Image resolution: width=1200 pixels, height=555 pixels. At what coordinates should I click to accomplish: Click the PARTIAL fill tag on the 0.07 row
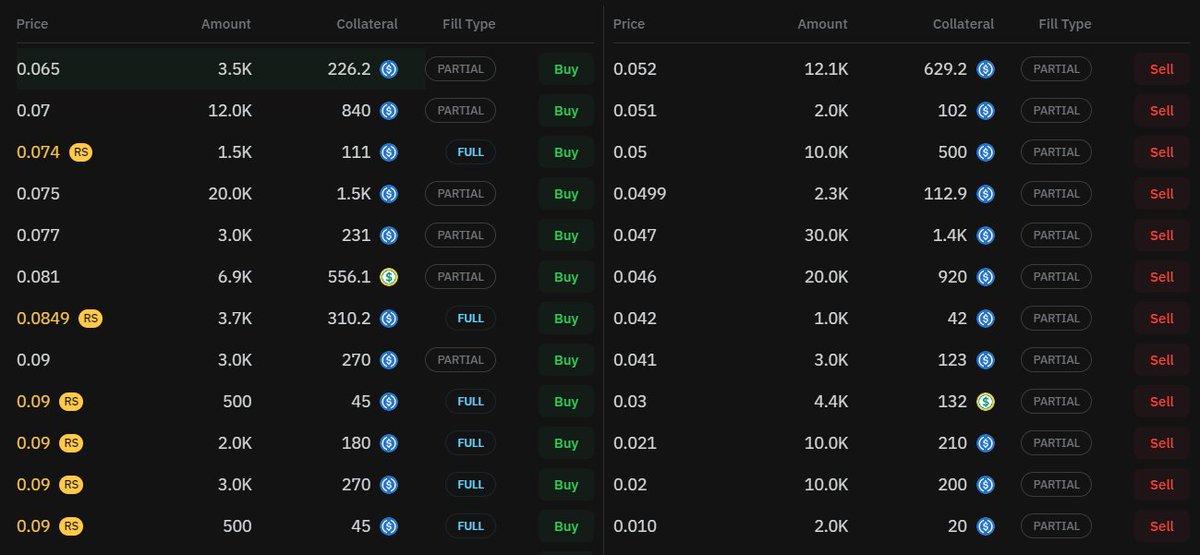pos(460,110)
